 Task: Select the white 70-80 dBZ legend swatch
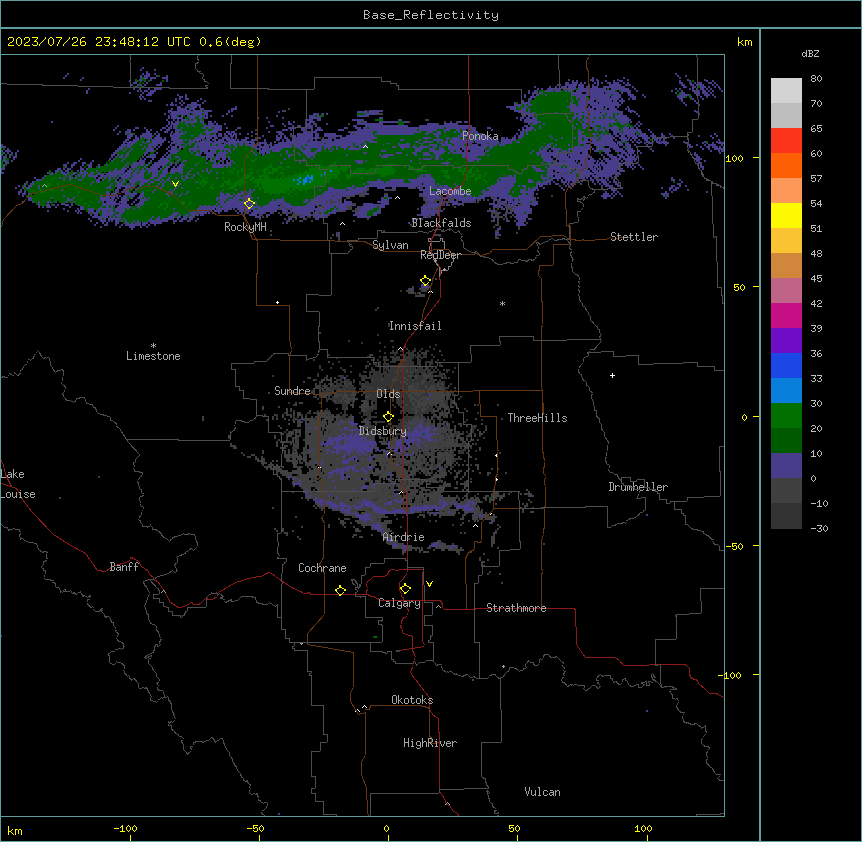pos(786,91)
